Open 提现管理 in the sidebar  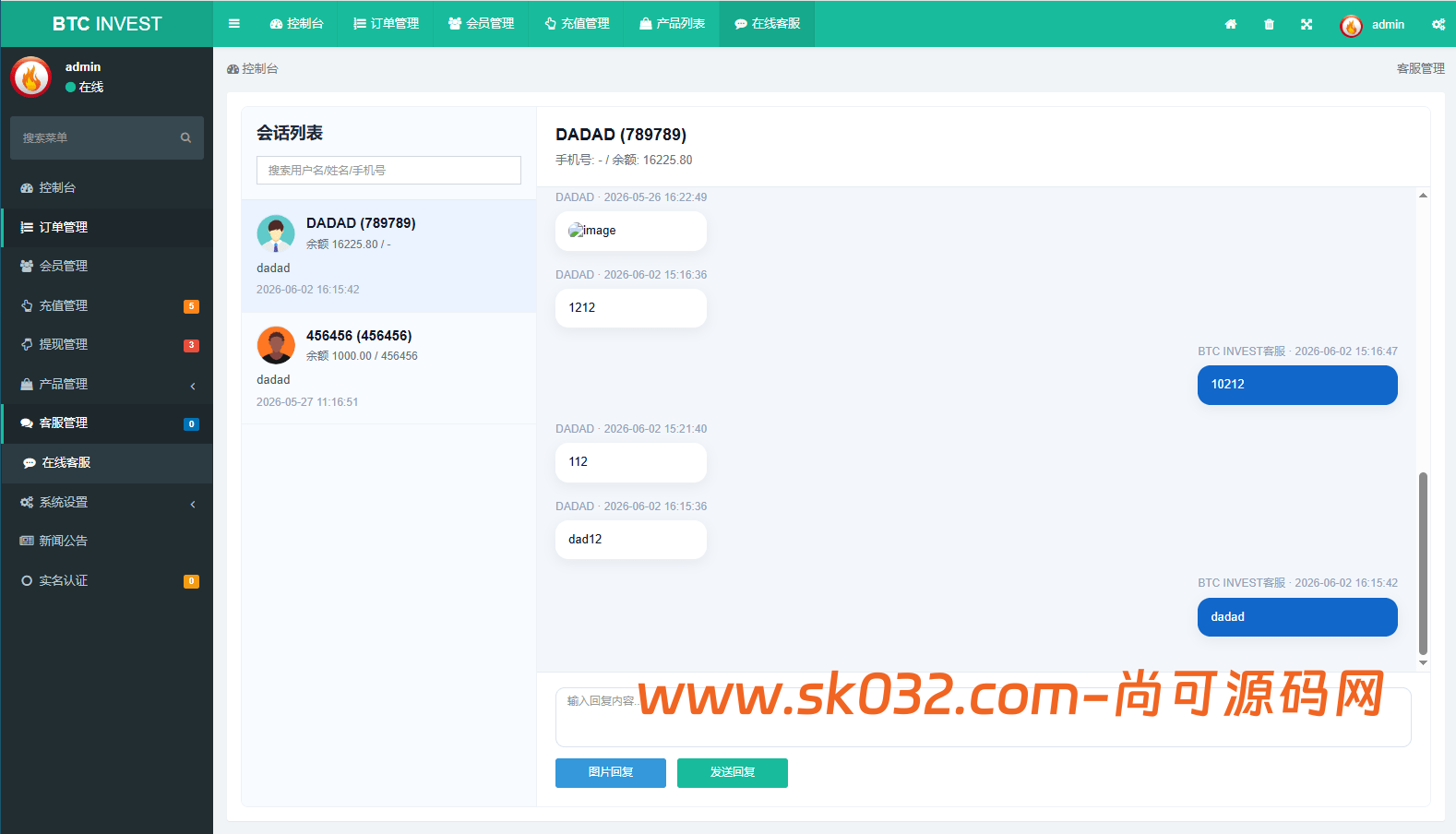pos(106,344)
